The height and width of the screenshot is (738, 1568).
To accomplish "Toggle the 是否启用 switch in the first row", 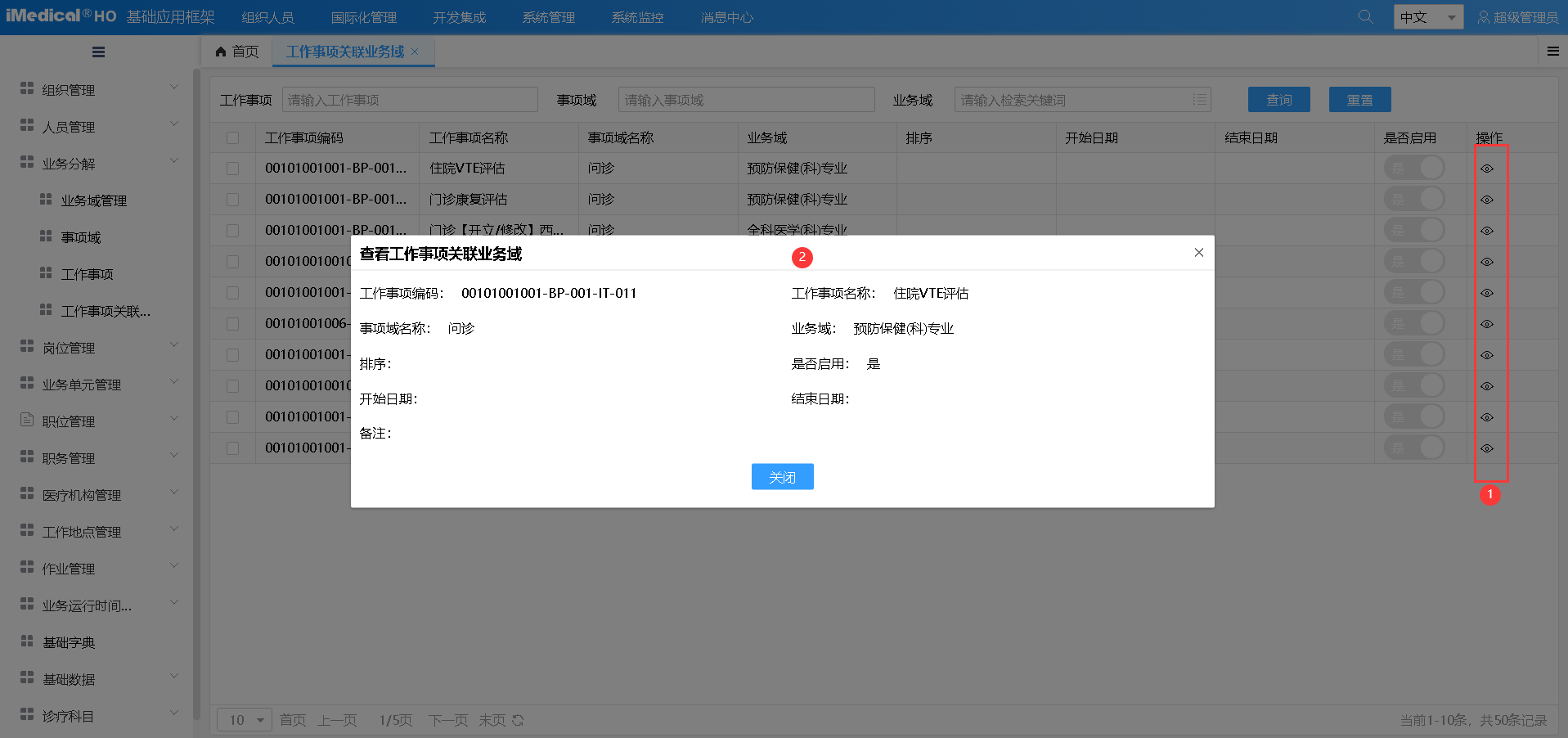I will (1414, 168).
